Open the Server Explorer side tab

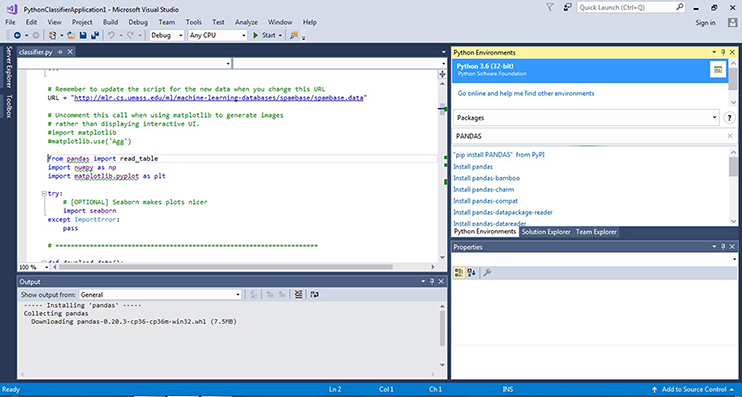(x=9, y=67)
